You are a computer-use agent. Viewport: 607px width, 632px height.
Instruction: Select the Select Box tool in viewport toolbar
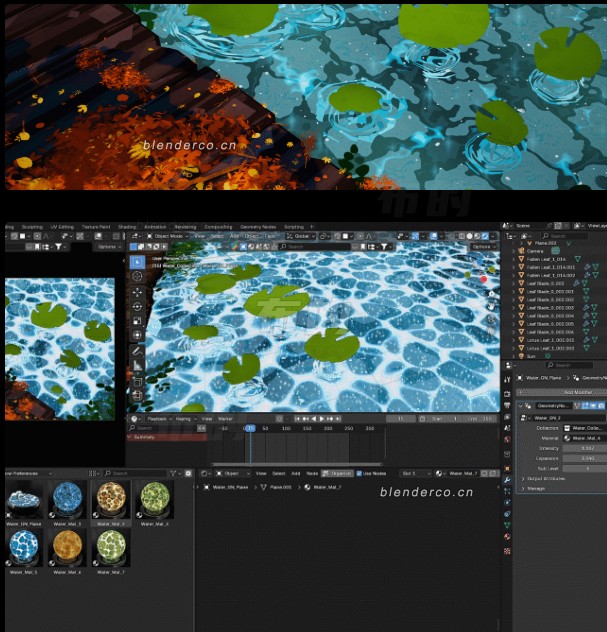click(137, 262)
